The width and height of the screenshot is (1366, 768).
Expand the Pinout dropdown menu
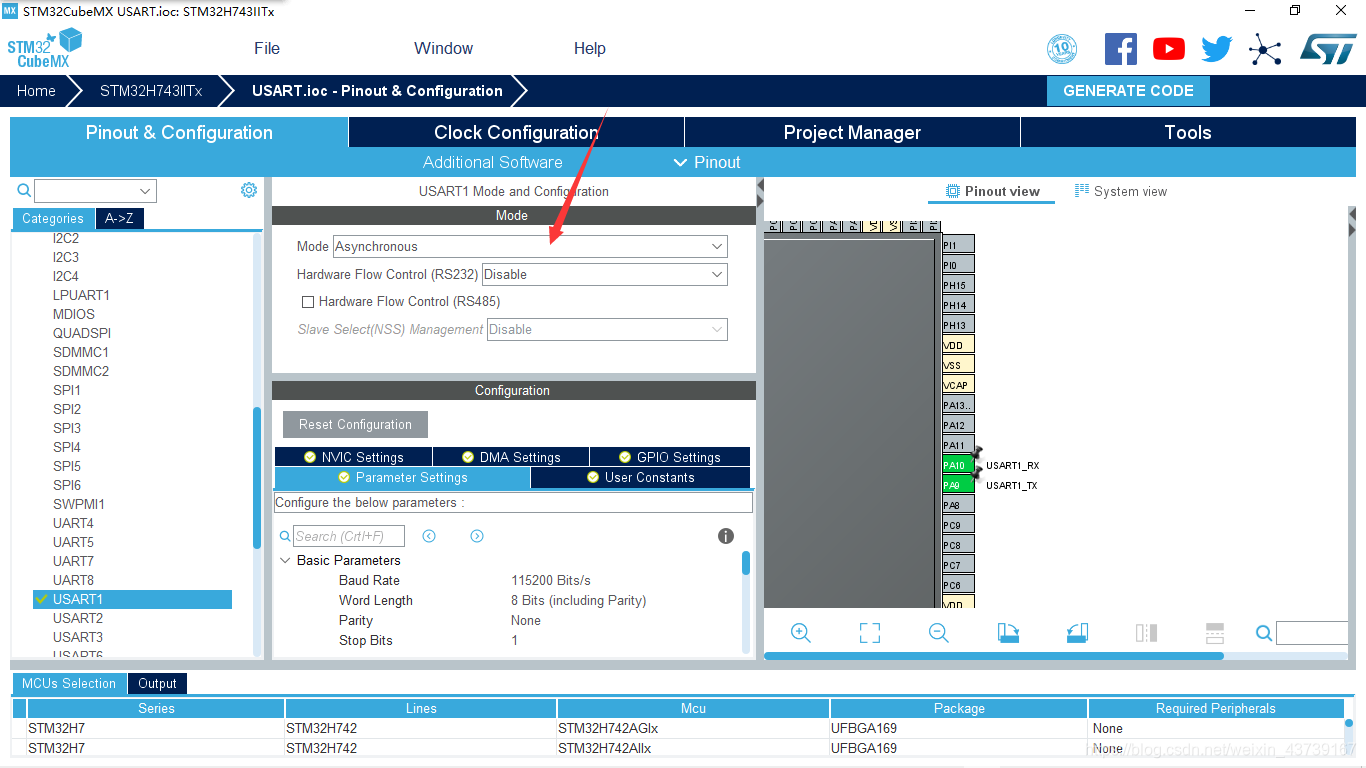point(707,162)
